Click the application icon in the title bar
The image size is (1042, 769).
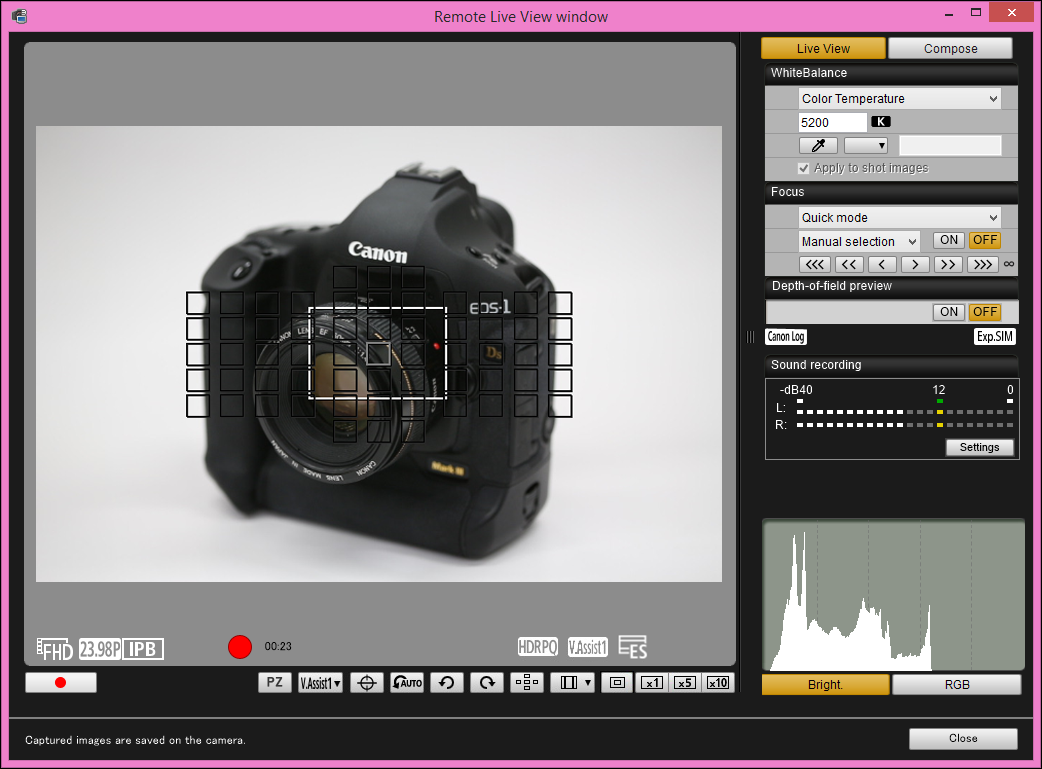point(19,16)
